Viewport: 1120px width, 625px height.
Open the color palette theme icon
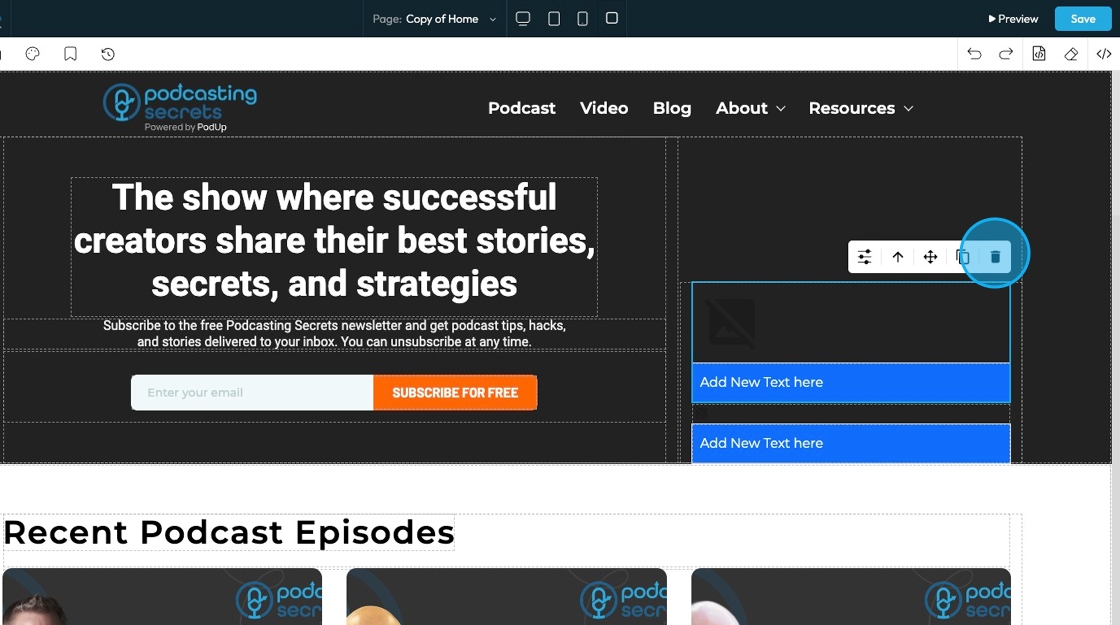click(33, 54)
